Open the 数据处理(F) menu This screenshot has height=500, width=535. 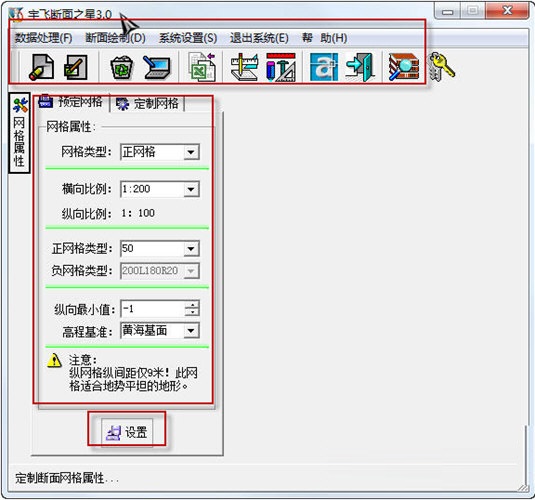[43, 38]
